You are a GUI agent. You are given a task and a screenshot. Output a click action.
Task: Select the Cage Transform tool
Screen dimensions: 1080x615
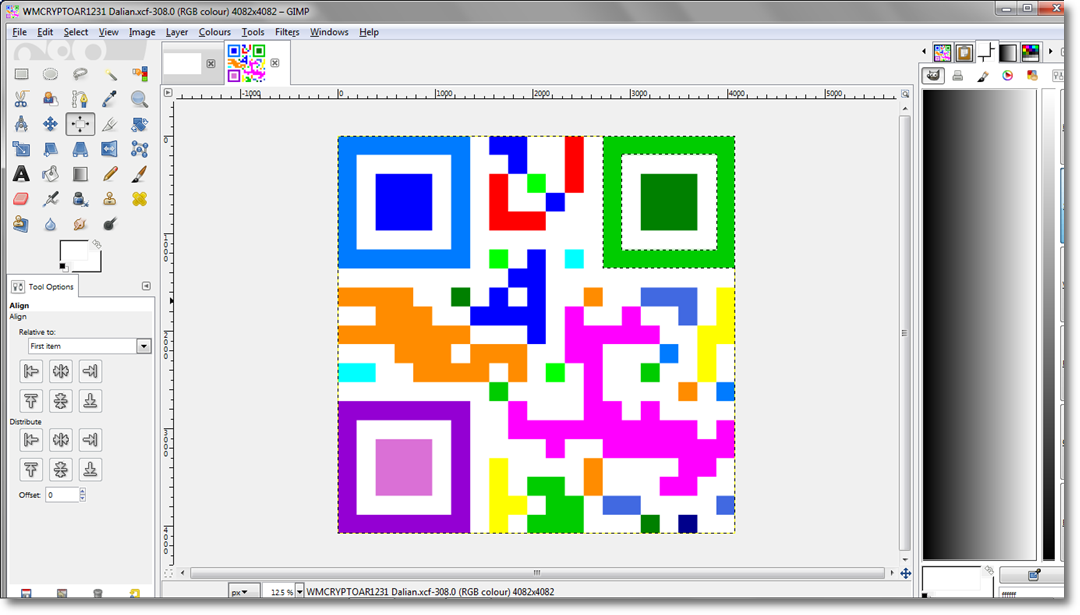pyautogui.click(x=139, y=149)
